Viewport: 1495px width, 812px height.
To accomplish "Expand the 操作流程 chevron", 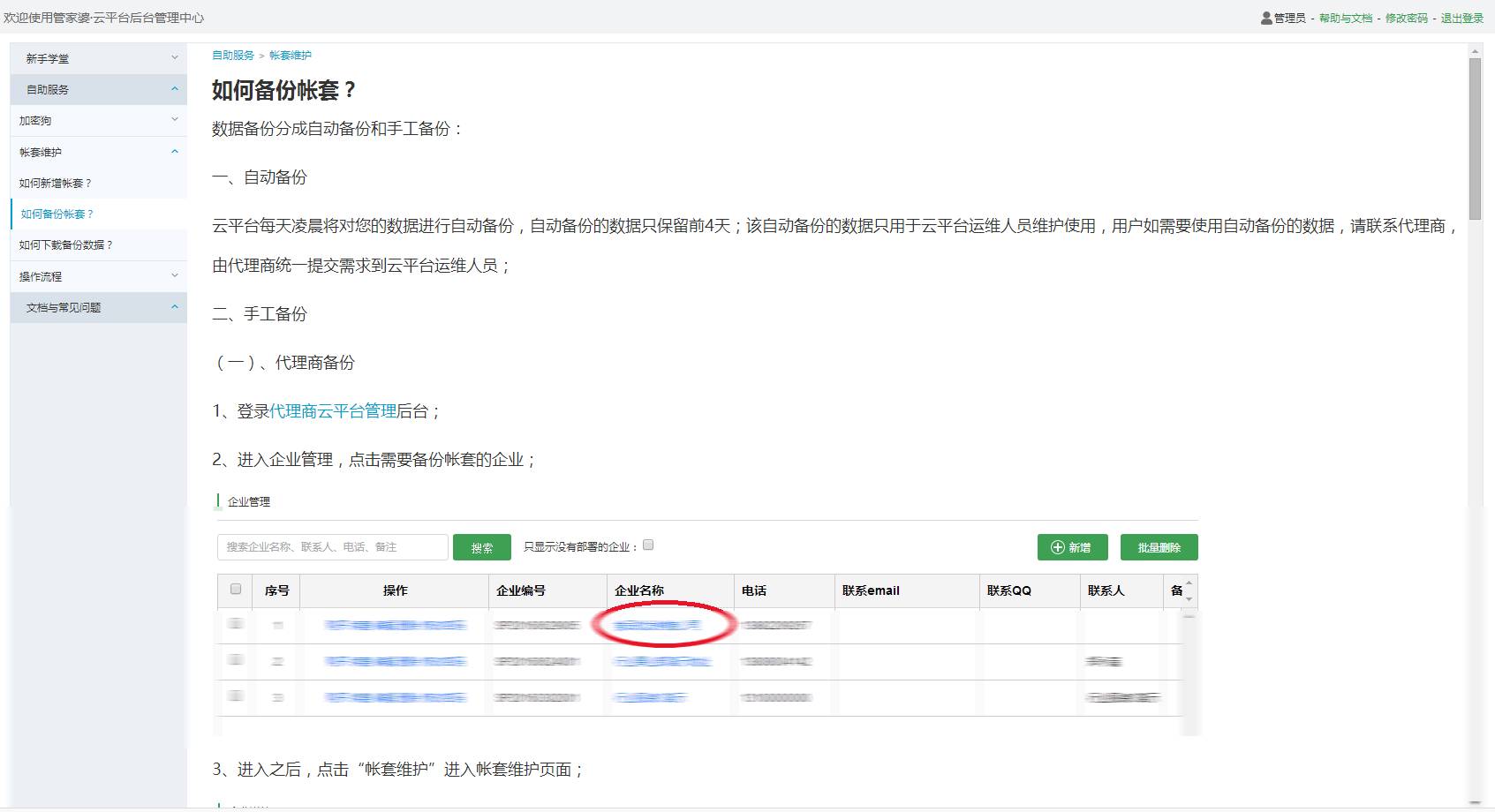I will click(174, 275).
